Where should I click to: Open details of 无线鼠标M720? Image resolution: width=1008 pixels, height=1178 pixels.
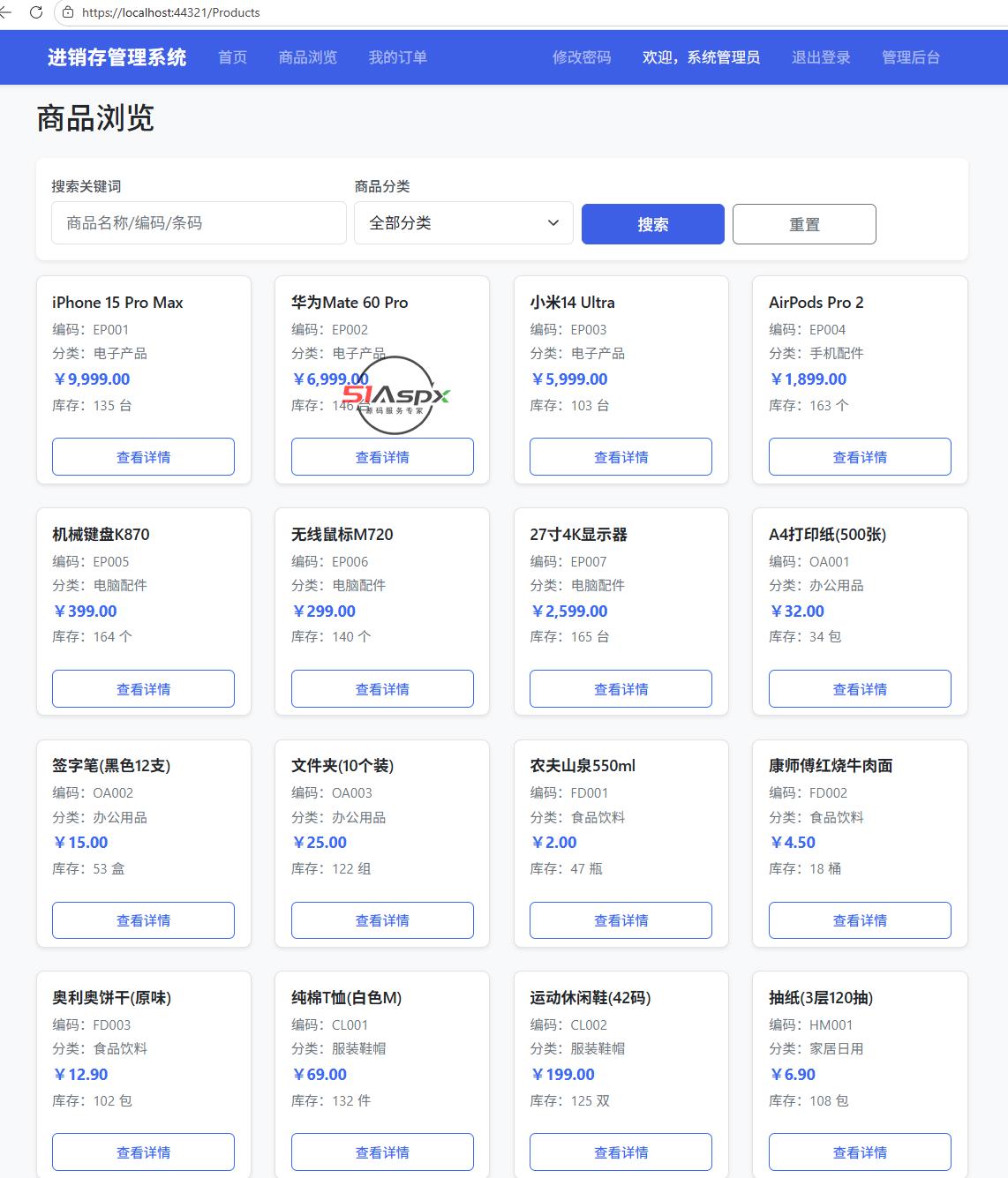pos(382,689)
